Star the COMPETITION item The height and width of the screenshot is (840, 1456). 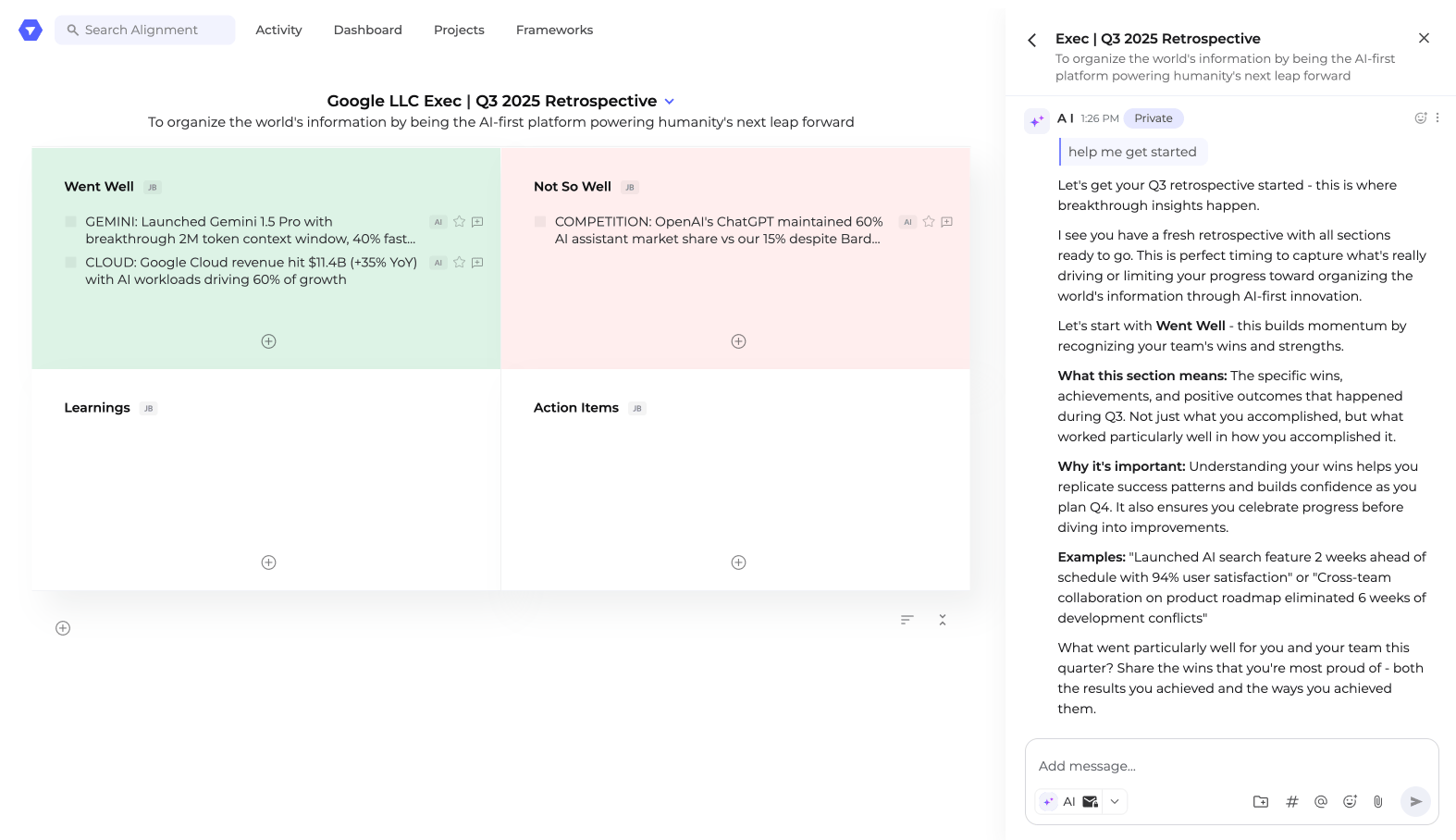click(x=929, y=222)
